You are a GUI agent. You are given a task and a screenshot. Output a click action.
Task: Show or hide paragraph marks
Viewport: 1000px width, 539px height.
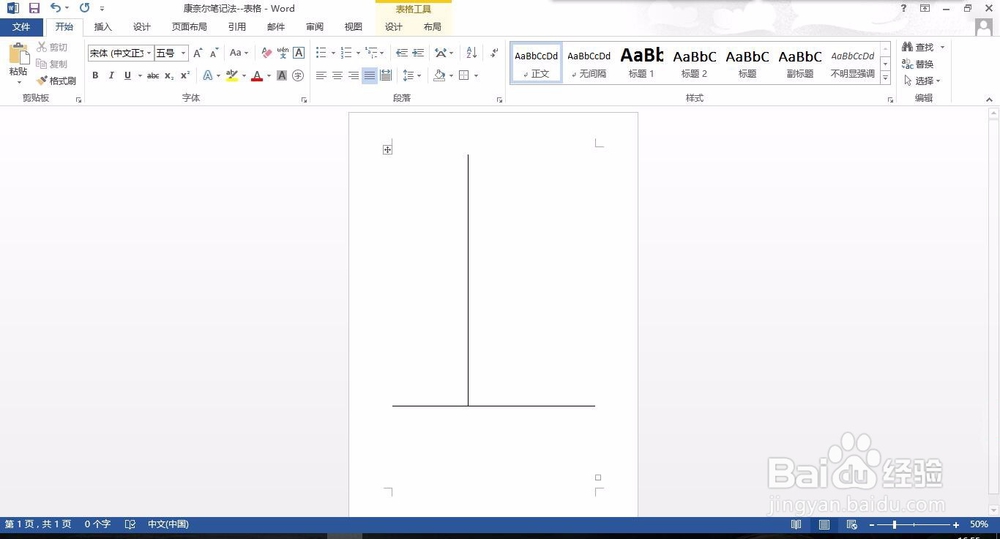tap(494, 53)
